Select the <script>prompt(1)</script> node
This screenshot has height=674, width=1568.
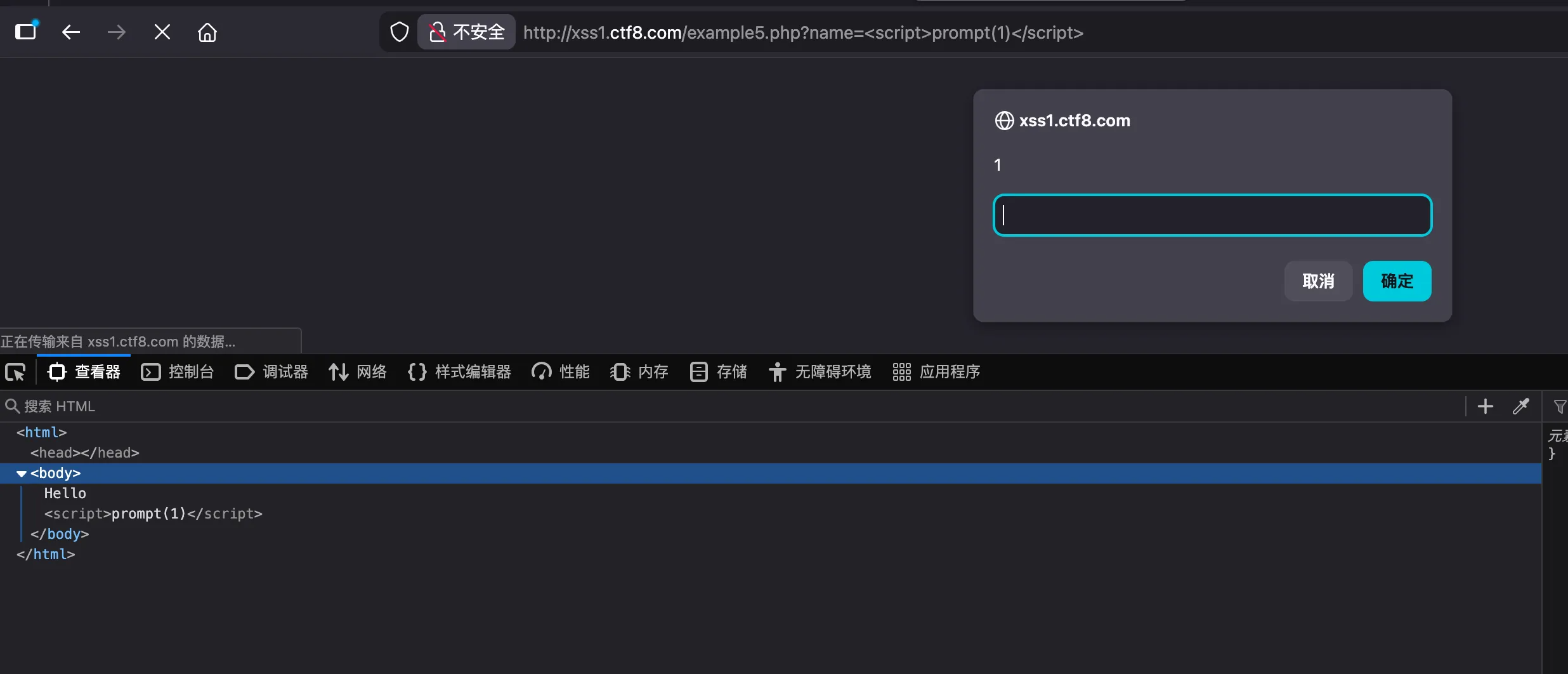click(x=153, y=513)
